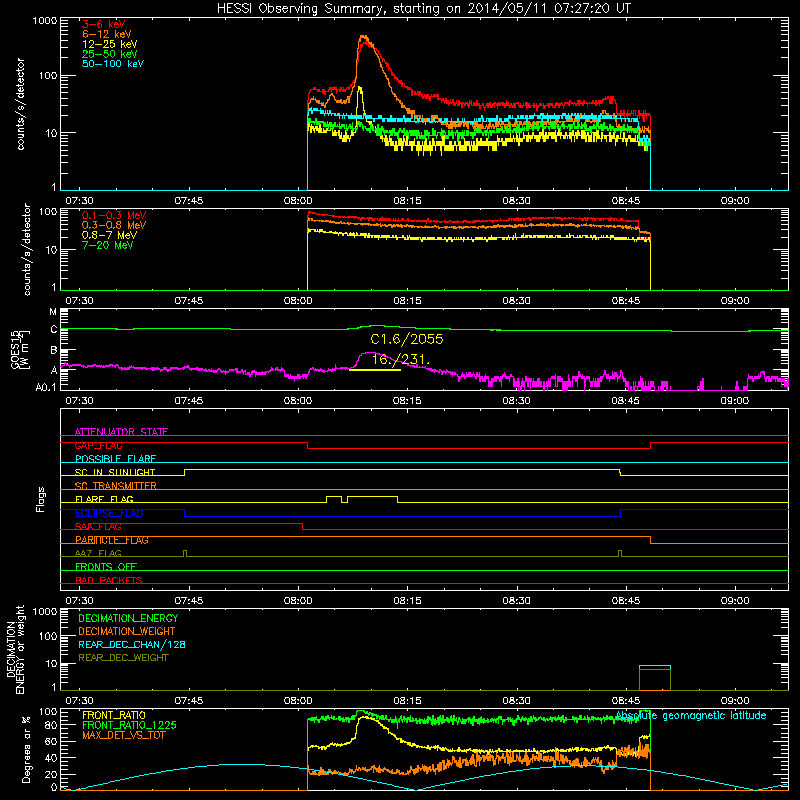Click the ATTENUATOR_STATE flag label
Image resolution: width=800 pixels, height=800 pixels.
[121, 432]
